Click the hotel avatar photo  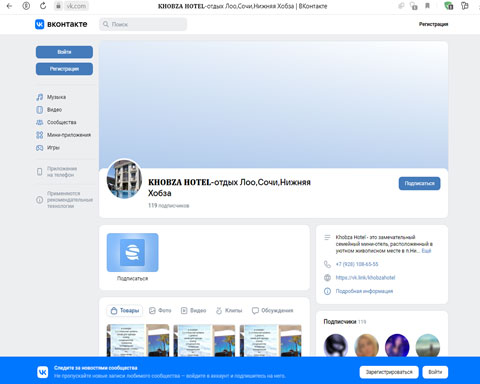(124, 179)
